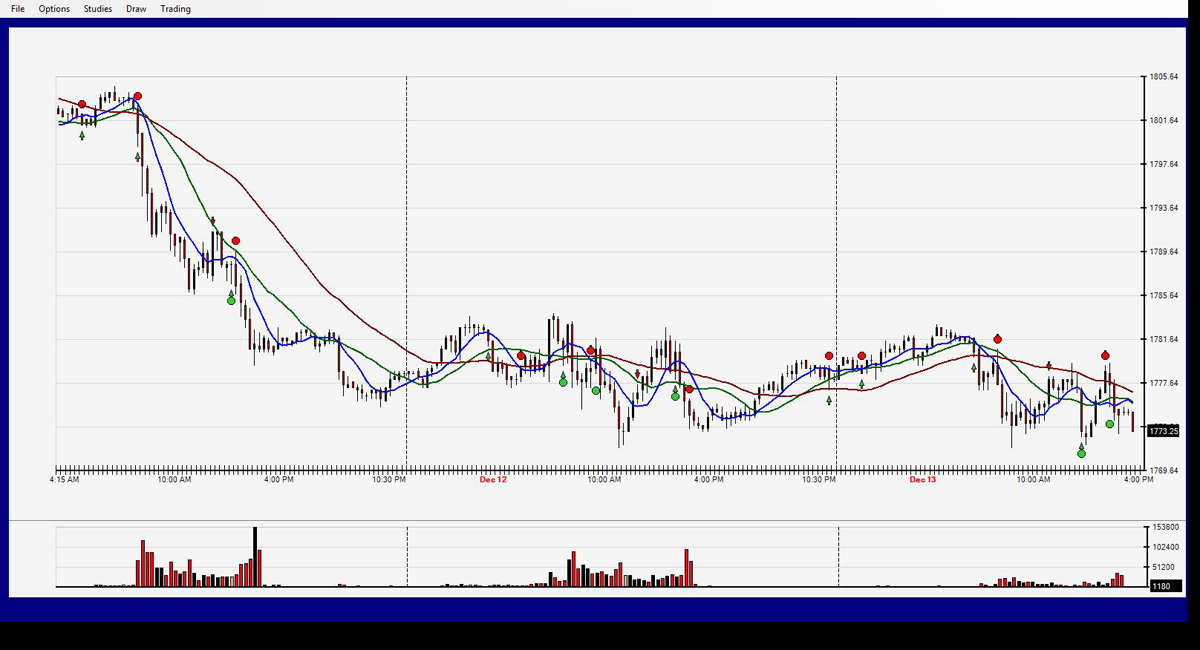Open the Studies menu
This screenshot has height=650, width=1200.
coord(98,9)
